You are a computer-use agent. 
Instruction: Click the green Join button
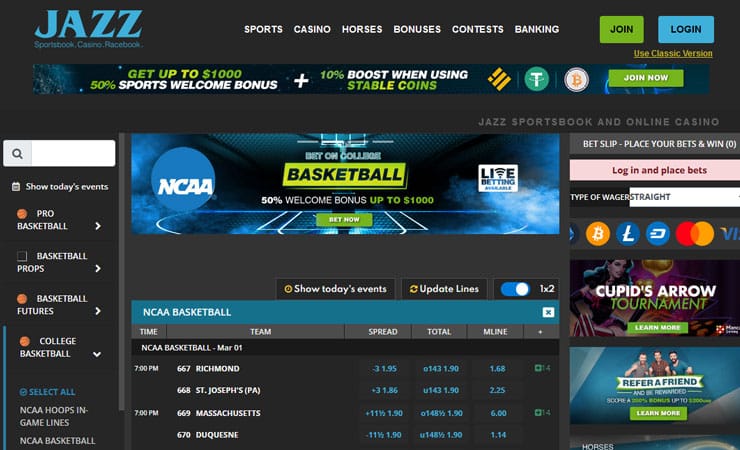(622, 29)
